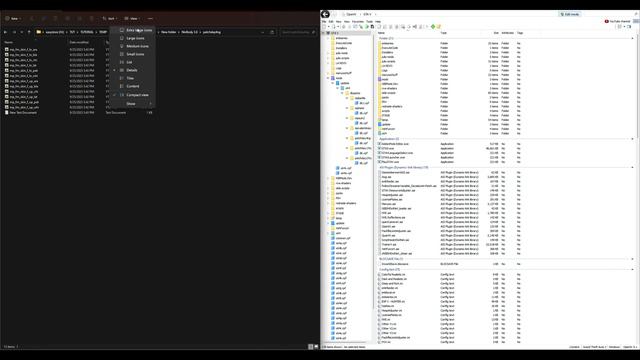This screenshot has height=360, width=640.
Task: Click Grand Theft Auto V in OpenIV status bar
Action: point(595,347)
